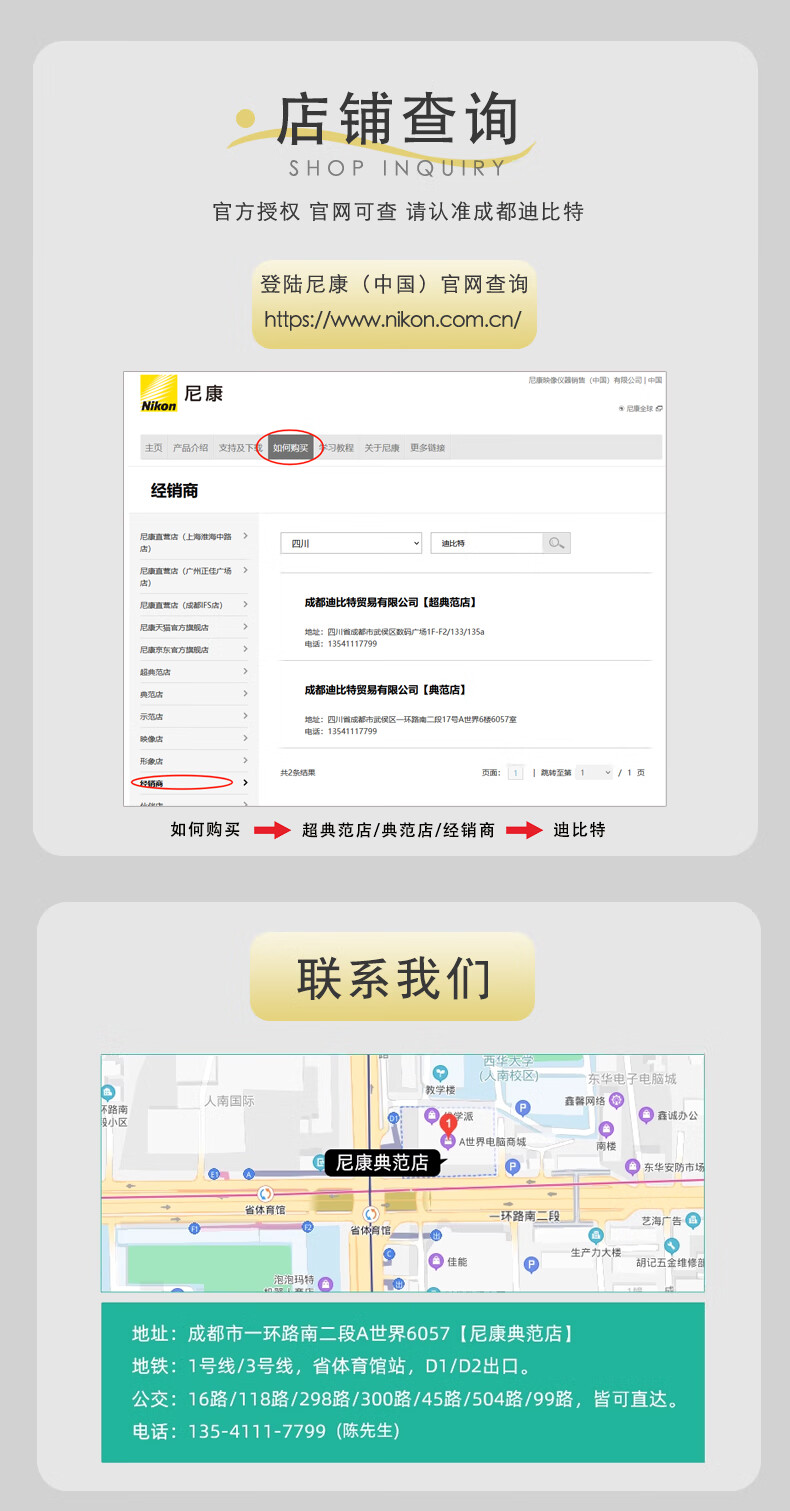Click the F2 subway exit marker
This screenshot has width=790, height=1511.
pos(308,1226)
